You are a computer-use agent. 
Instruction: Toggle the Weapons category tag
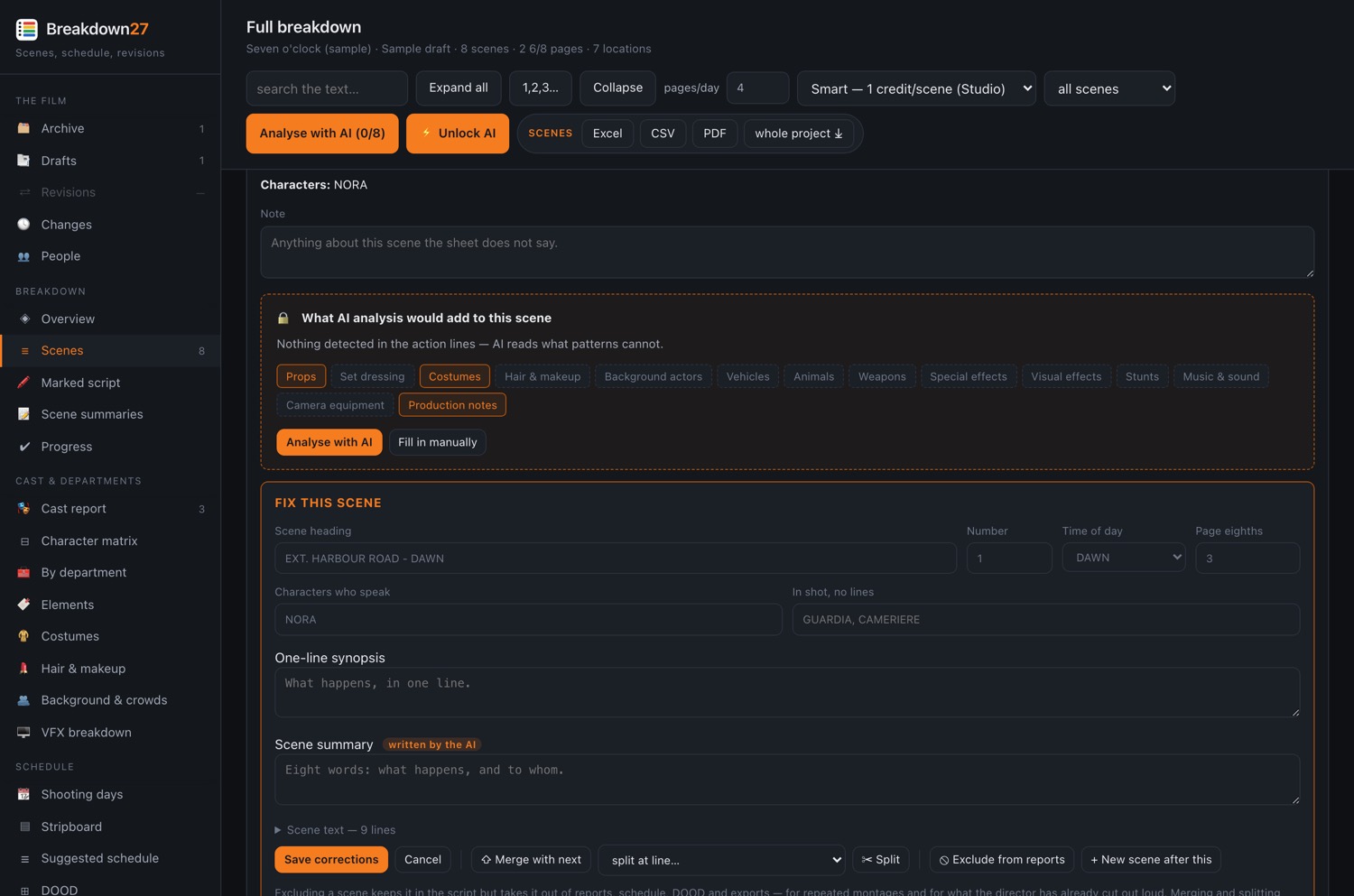(x=882, y=376)
